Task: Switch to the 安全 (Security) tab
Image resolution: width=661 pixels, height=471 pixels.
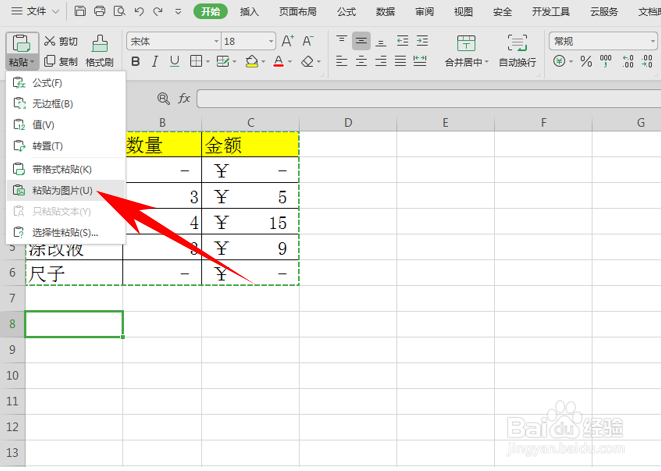Action: (502, 11)
